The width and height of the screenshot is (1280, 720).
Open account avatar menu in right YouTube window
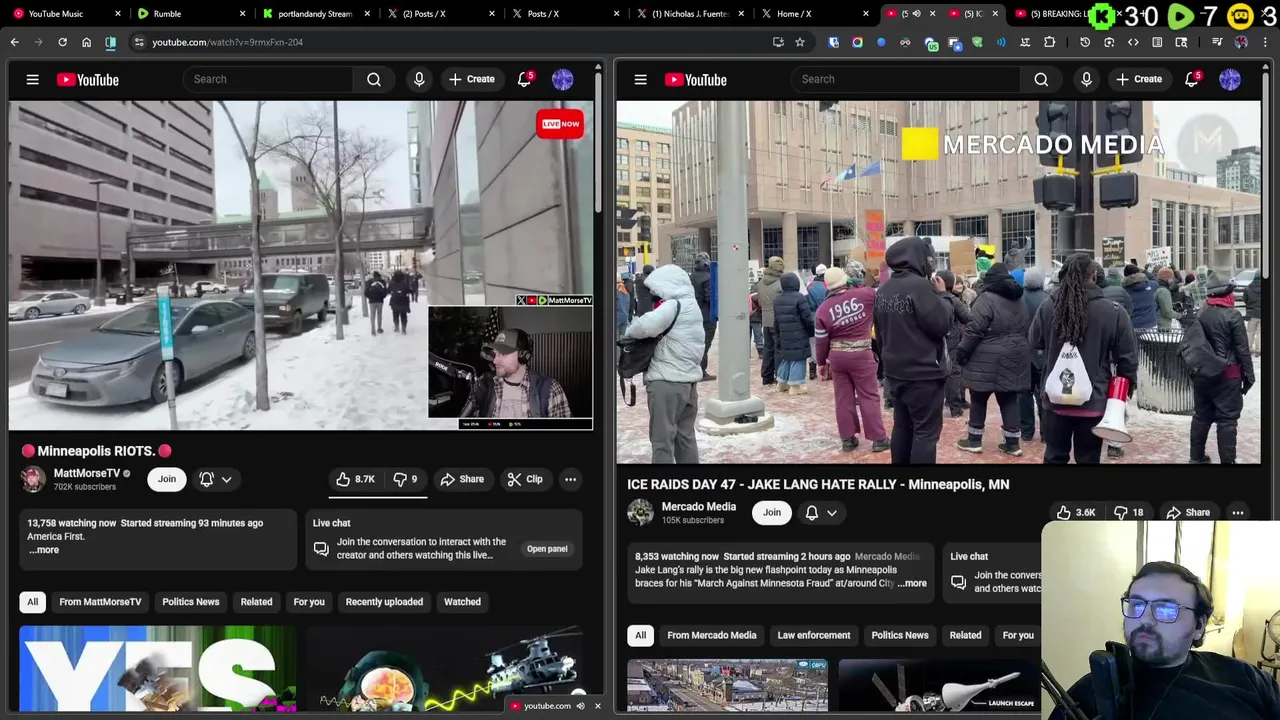(1230, 79)
